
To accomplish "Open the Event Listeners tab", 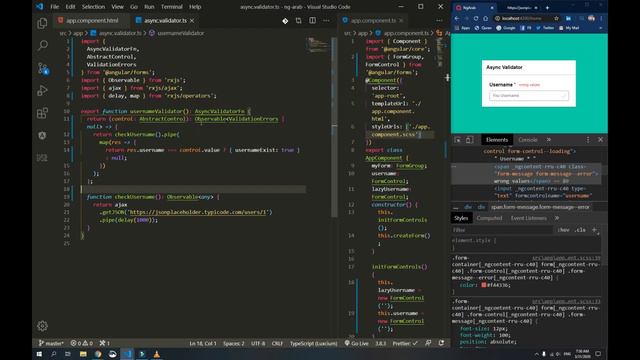I will tap(529, 218).
